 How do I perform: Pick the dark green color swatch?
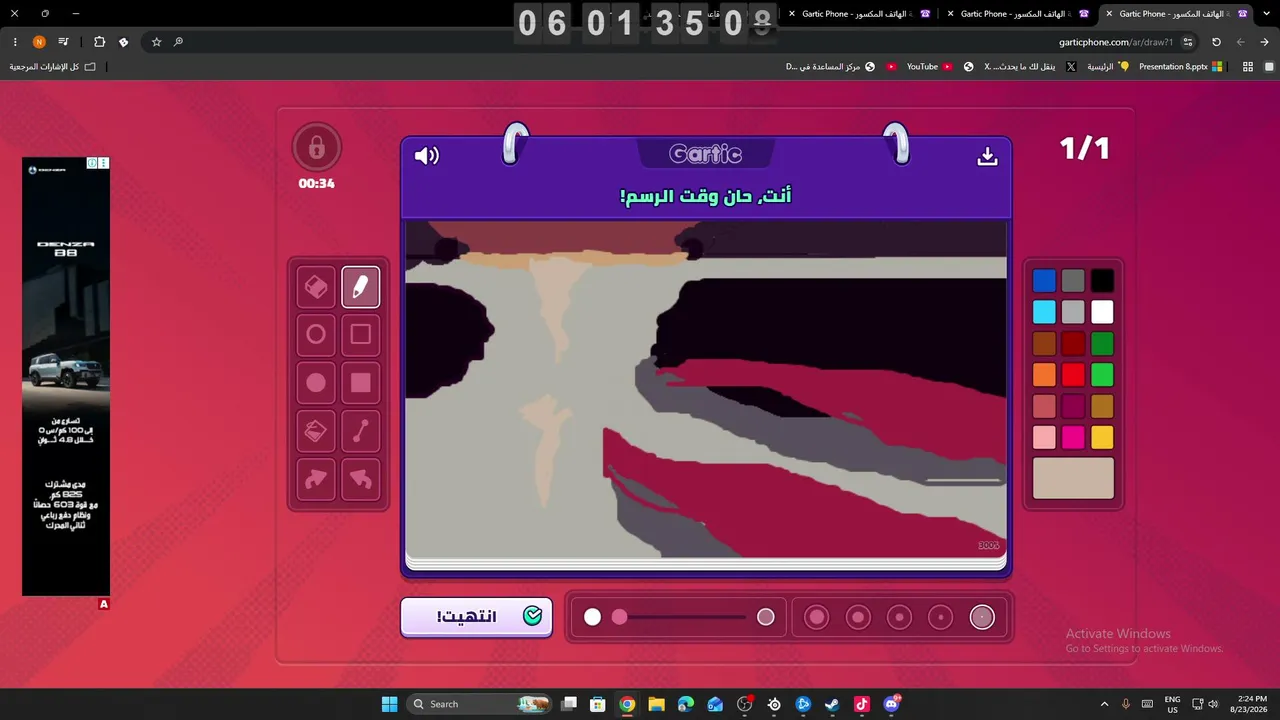(1102, 344)
